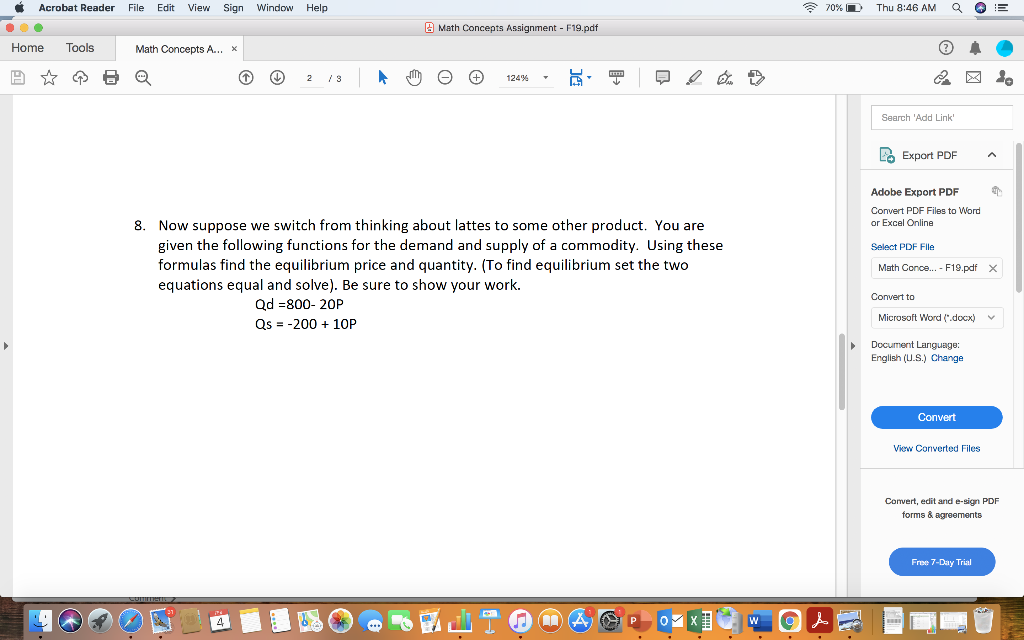Click the blue Convert button
Image resolution: width=1024 pixels, height=640 pixels.
tap(936, 417)
